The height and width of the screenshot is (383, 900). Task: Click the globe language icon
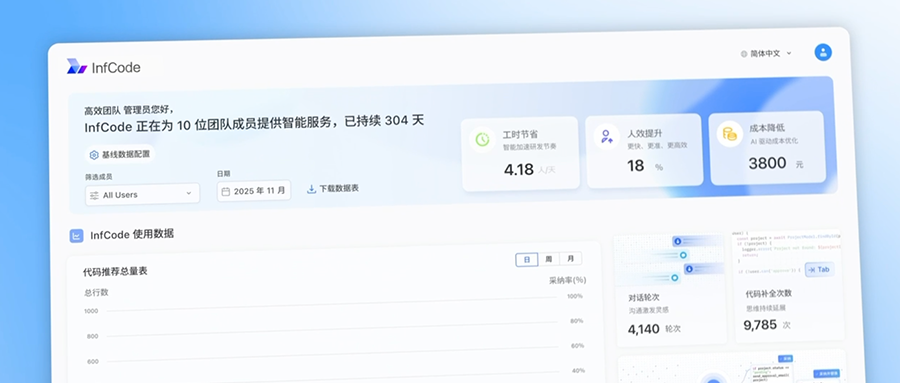(x=744, y=53)
